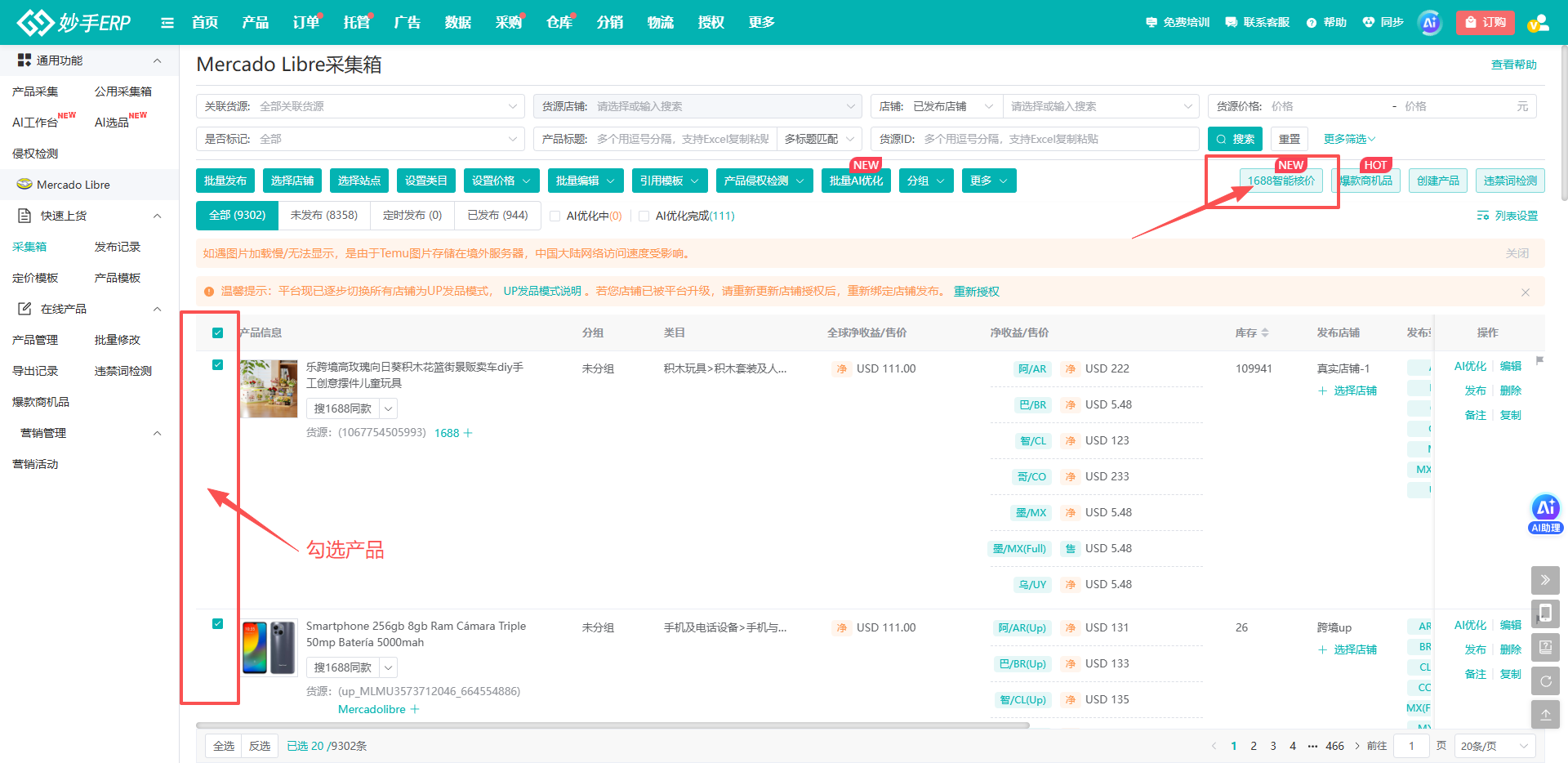Viewport: 1568px width, 763px height.
Task: Open the user avatar in the top-right corner
Action: coord(1539,23)
